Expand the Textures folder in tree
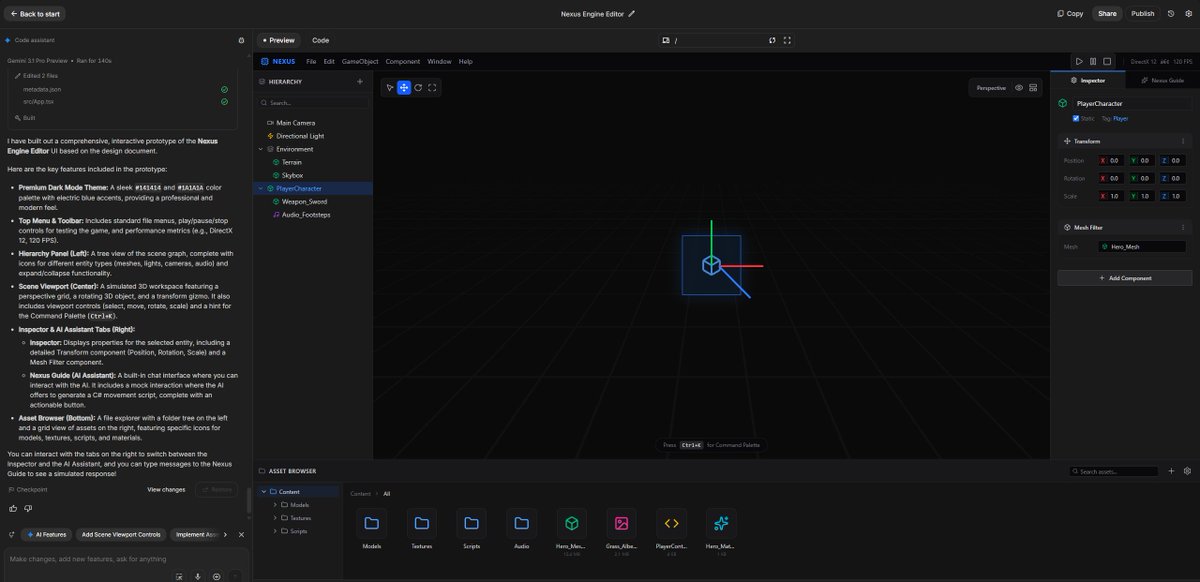This screenshot has height=582, width=1200. tap(274, 517)
